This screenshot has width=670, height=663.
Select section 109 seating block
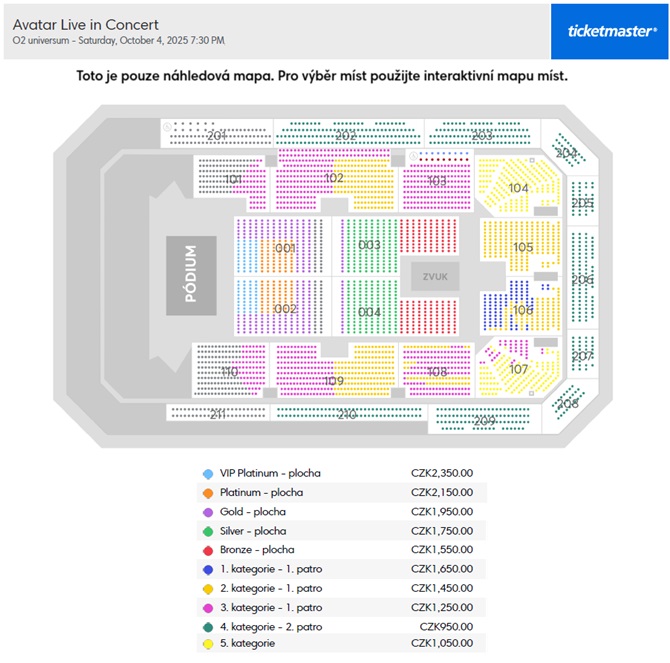[335, 370]
